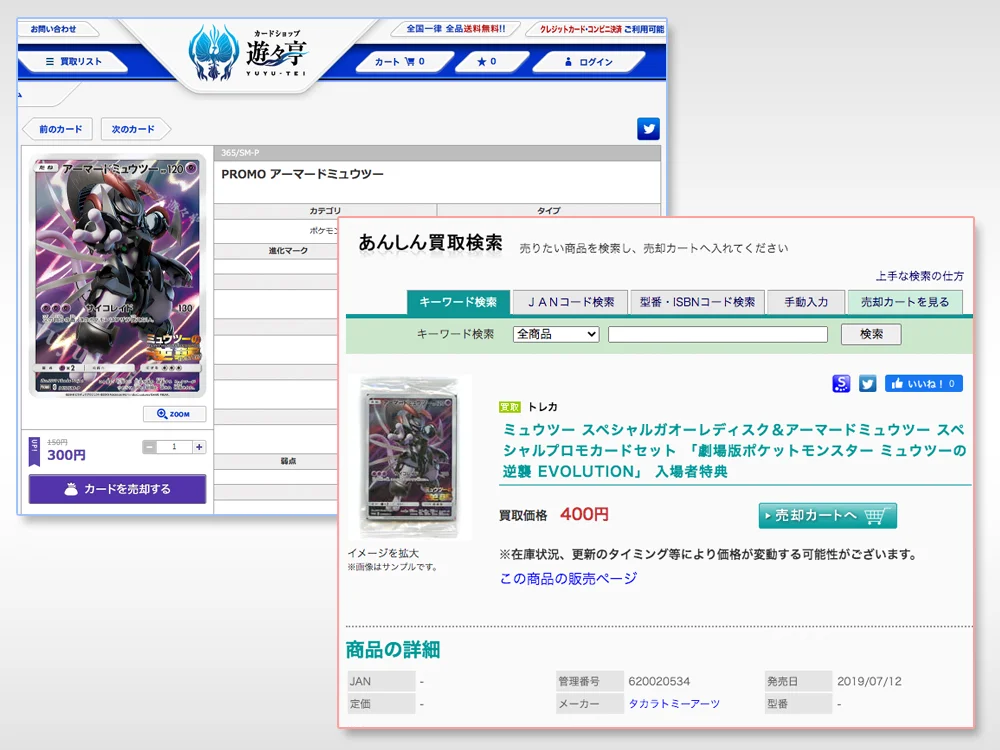Click the 300円 price on card page
Screen dimensions: 1000x750
point(66,455)
